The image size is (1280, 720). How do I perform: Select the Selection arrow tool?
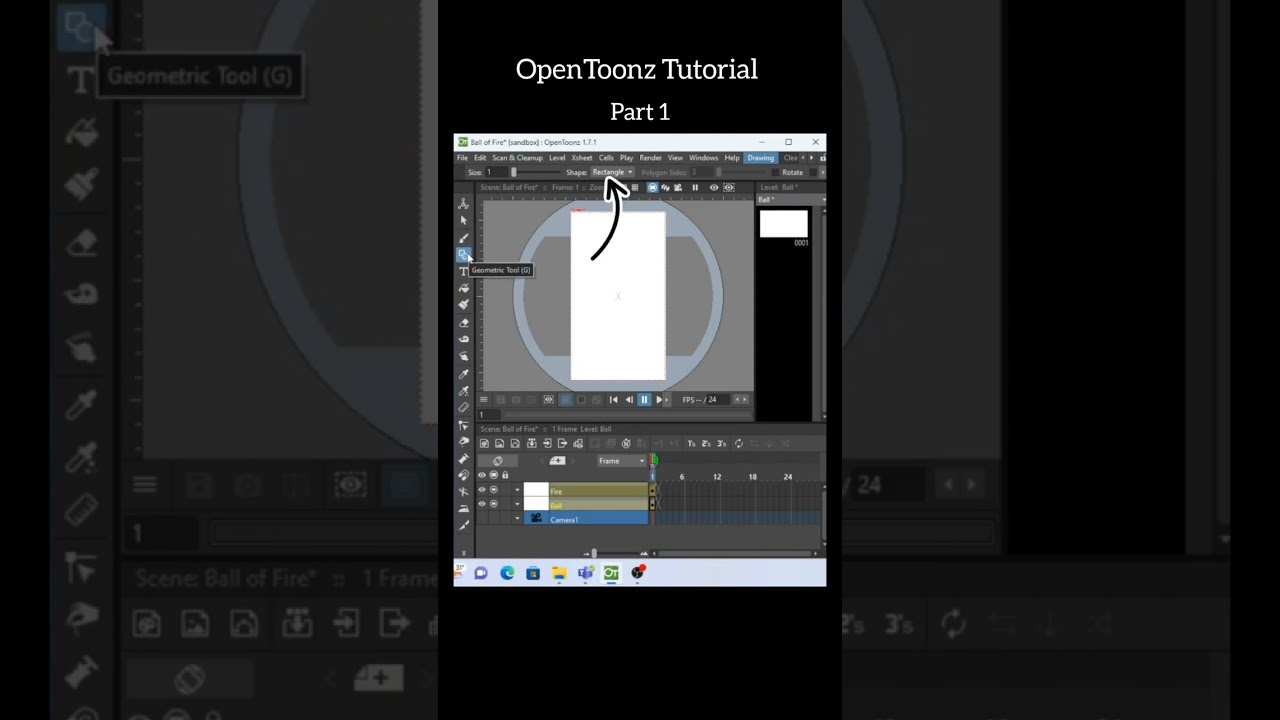pyautogui.click(x=464, y=221)
